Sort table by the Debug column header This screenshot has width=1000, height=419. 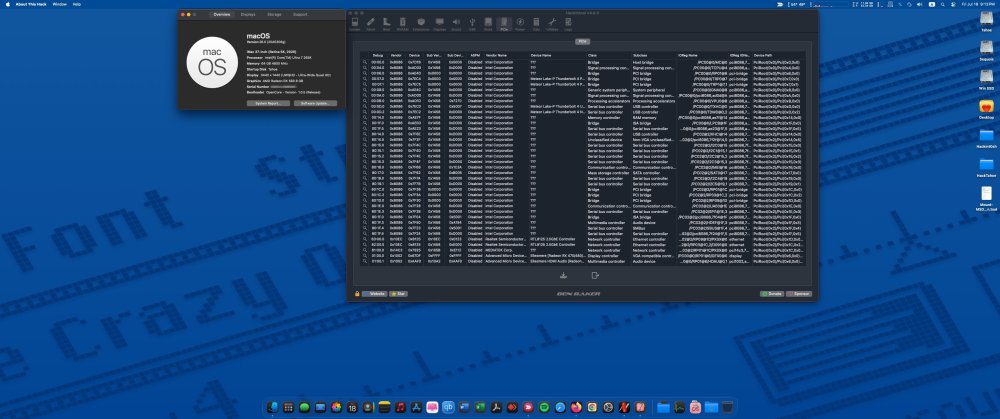coord(378,55)
